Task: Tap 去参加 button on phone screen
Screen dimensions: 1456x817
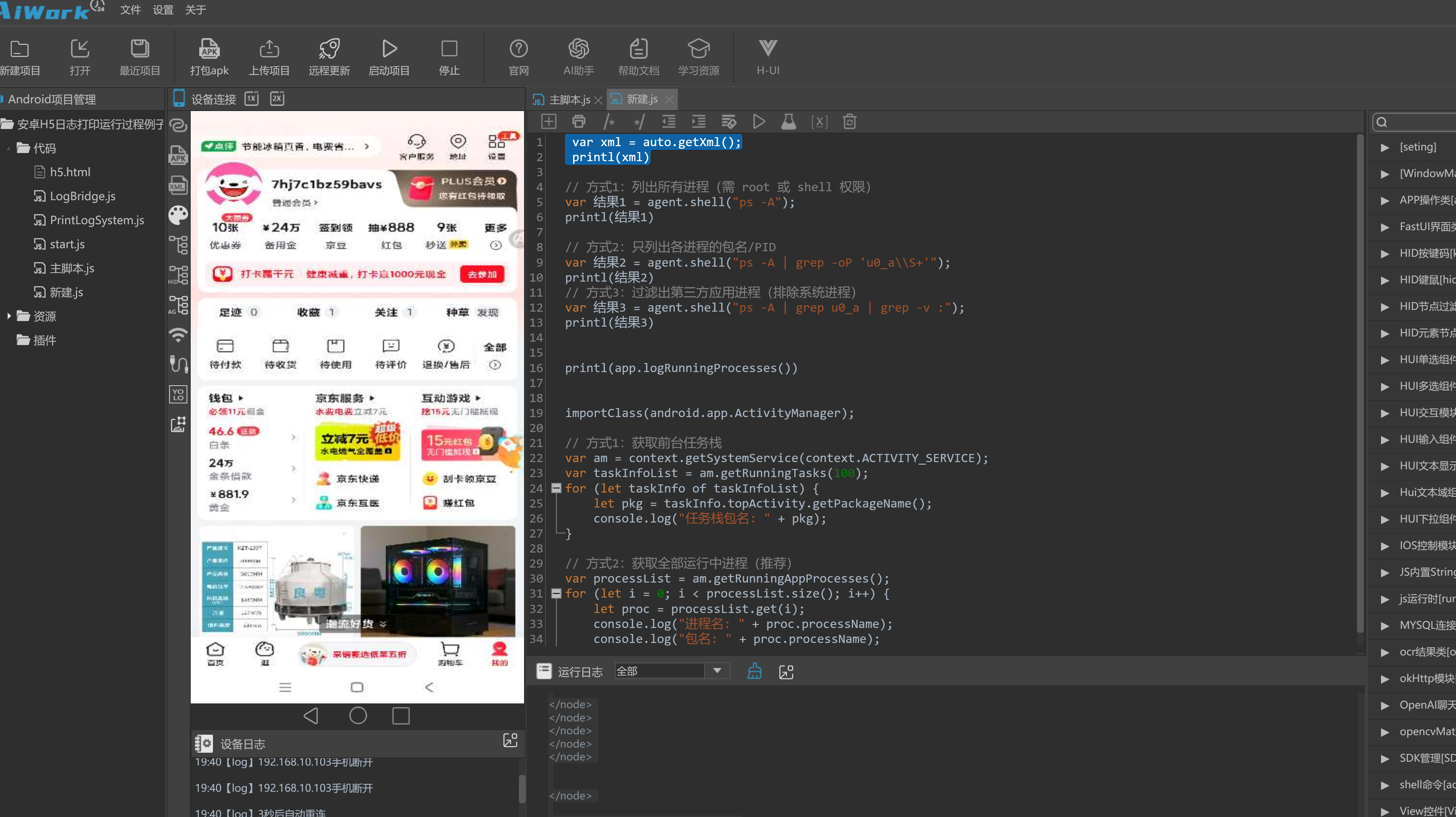Action: [482, 274]
